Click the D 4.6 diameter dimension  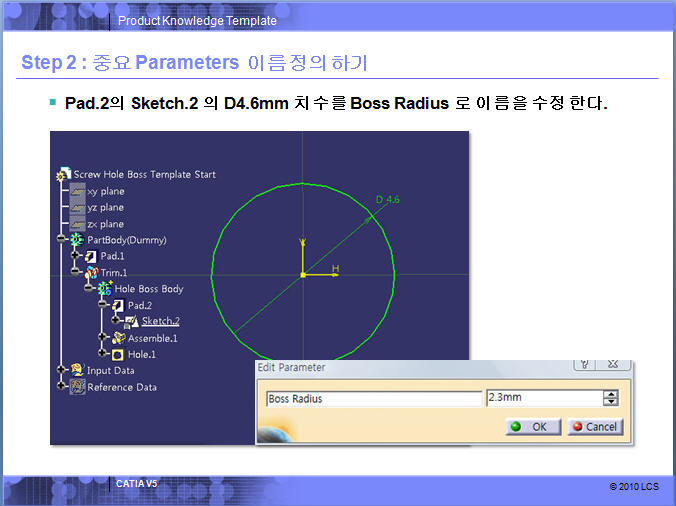[387, 201]
